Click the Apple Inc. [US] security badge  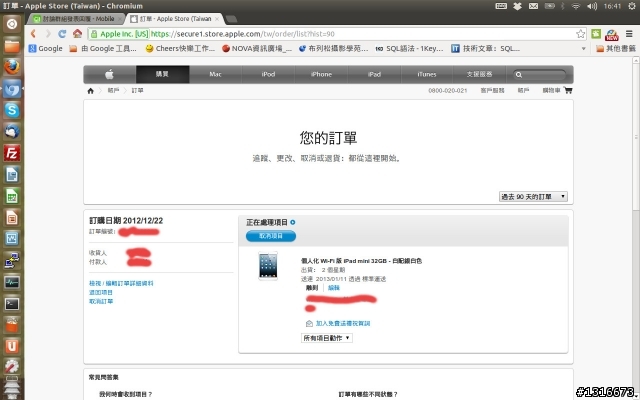119,34
